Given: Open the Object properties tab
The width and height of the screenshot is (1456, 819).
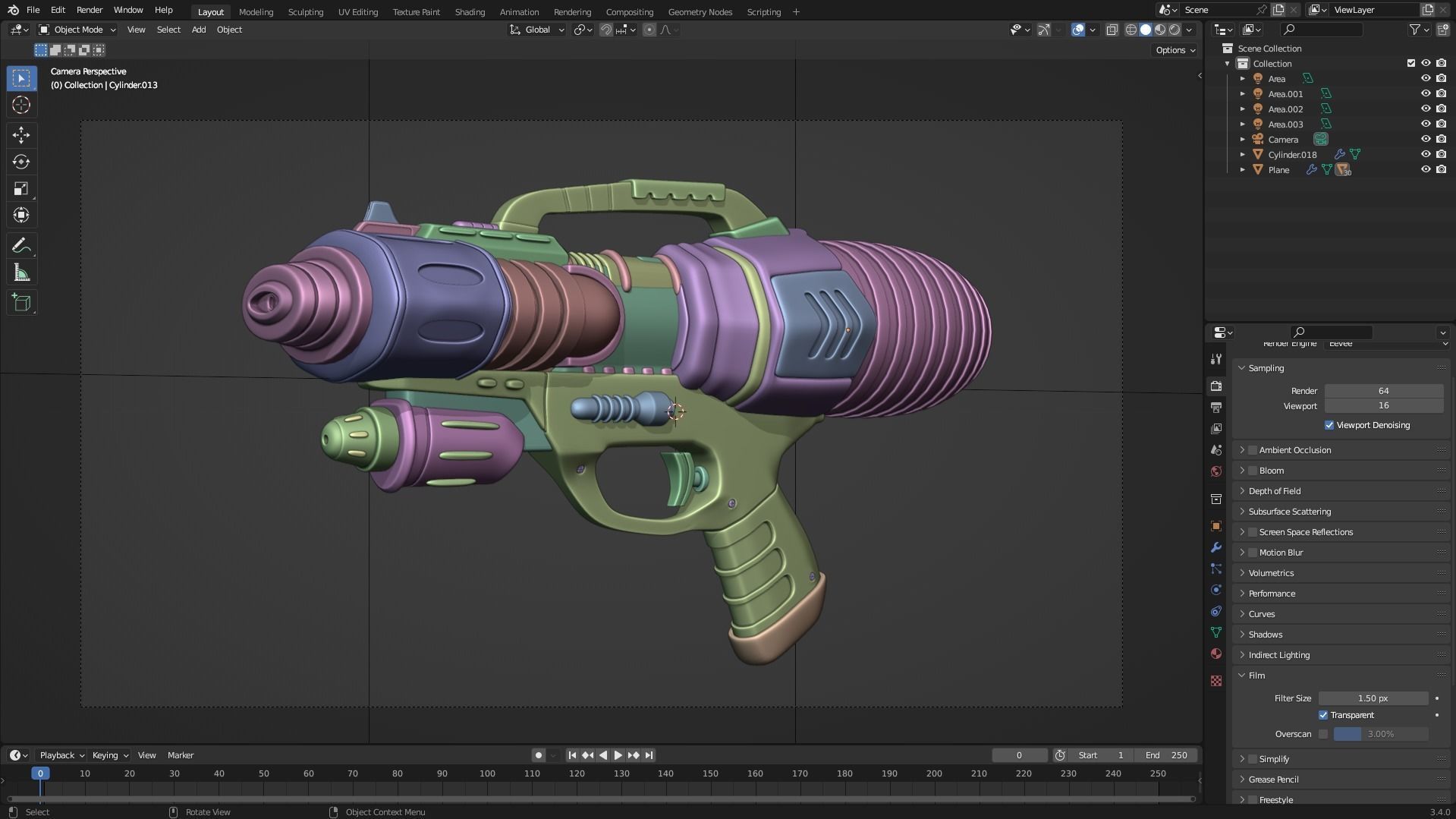Looking at the screenshot, I should (1216, 526).
